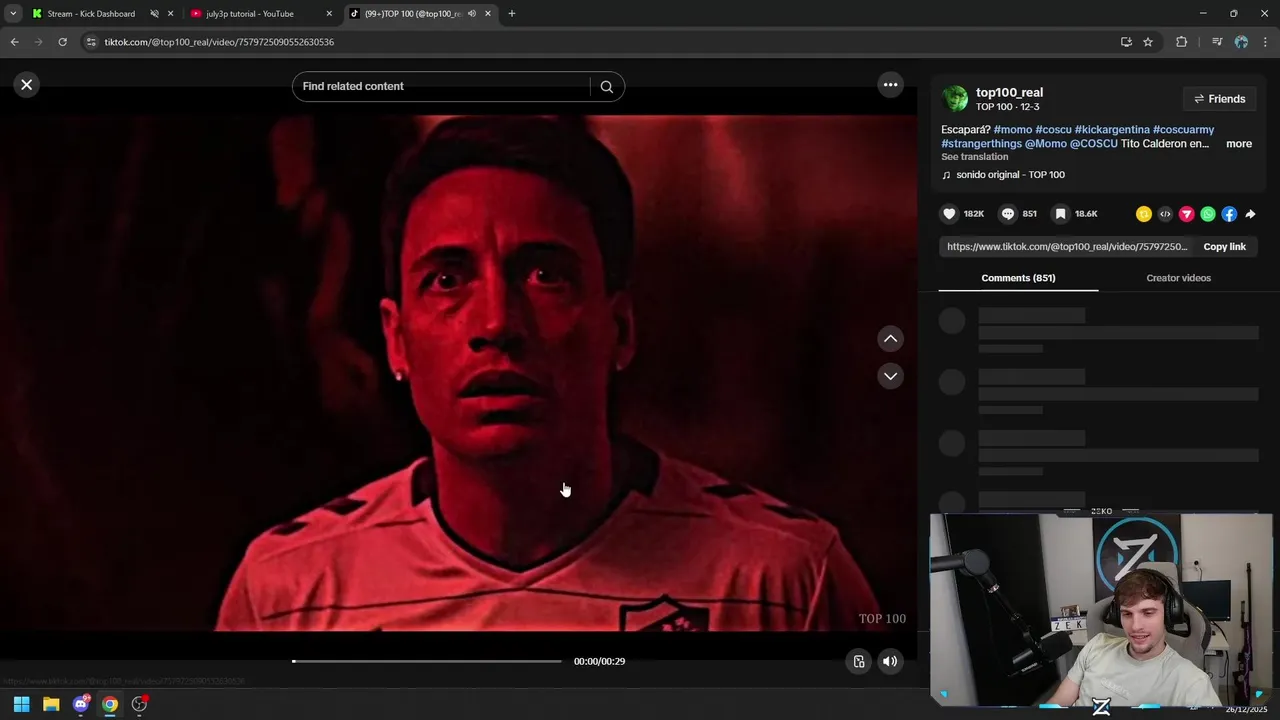Open the Windows Start menu
The height and width of the screenshot is (720, 1280).
coord(21,704)
